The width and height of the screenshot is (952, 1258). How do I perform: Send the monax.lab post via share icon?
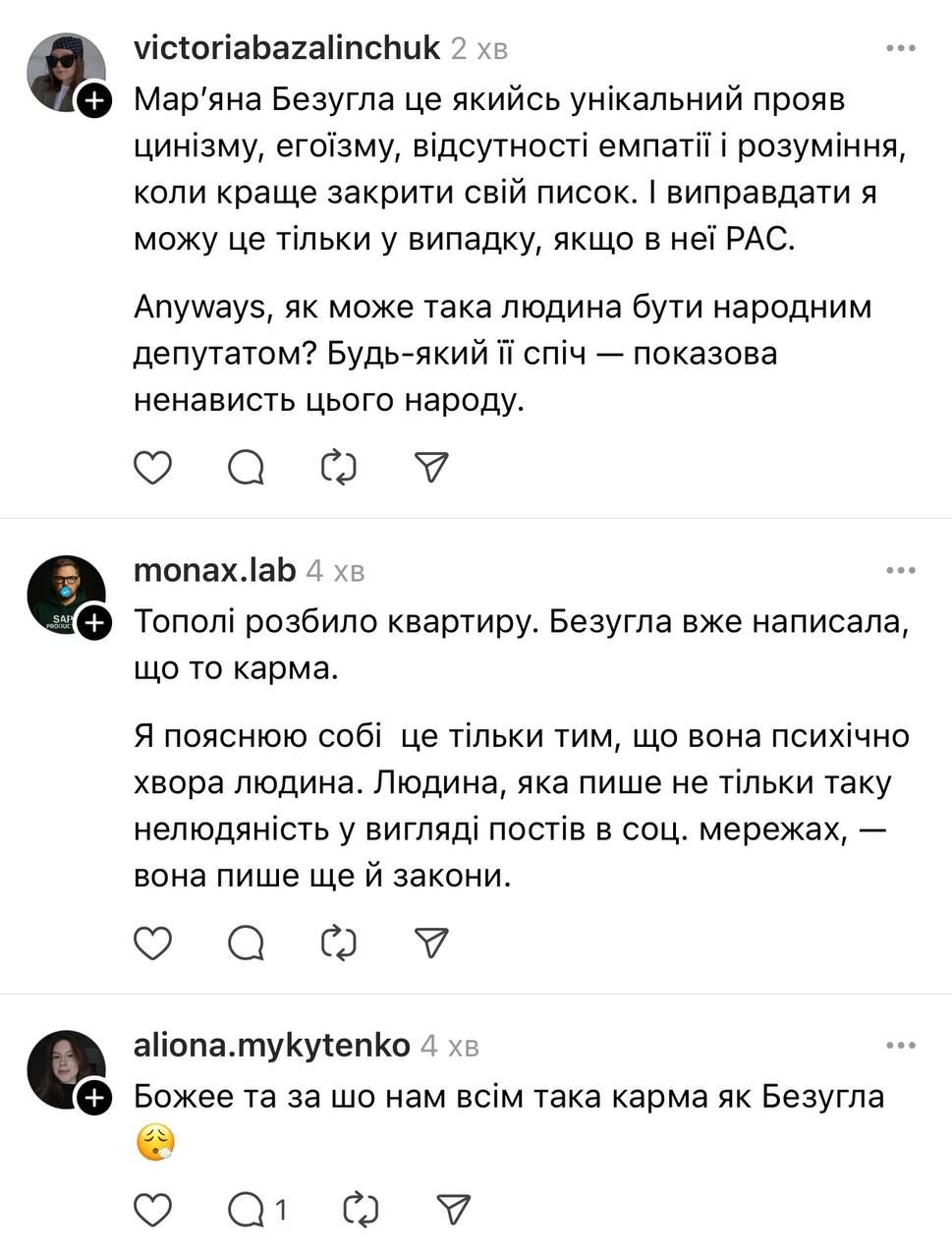pyautogui.click(x=432, y=943)
